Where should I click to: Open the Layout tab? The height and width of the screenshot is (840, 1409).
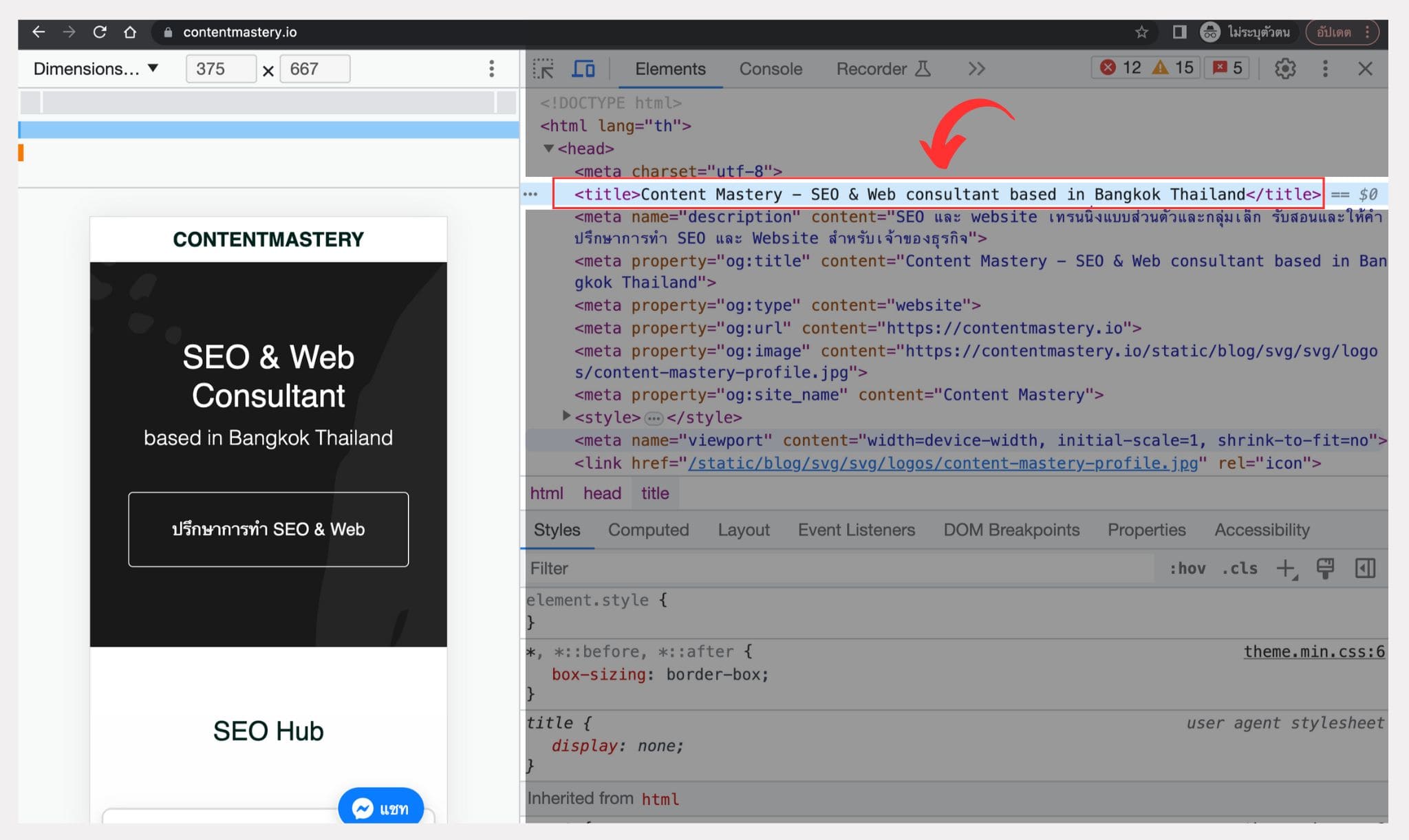[x=744, y=530]
